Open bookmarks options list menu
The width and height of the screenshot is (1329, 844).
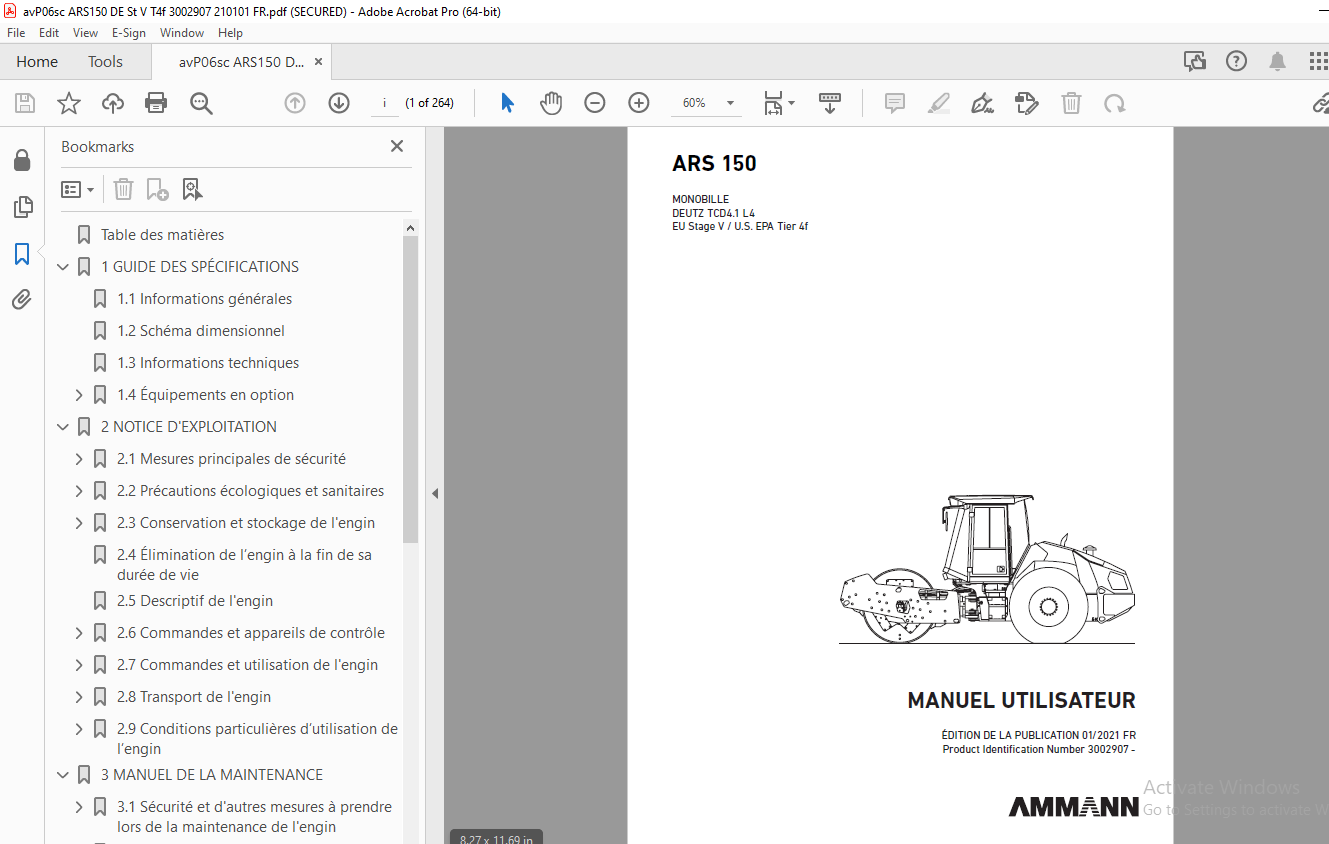(77, 189)
